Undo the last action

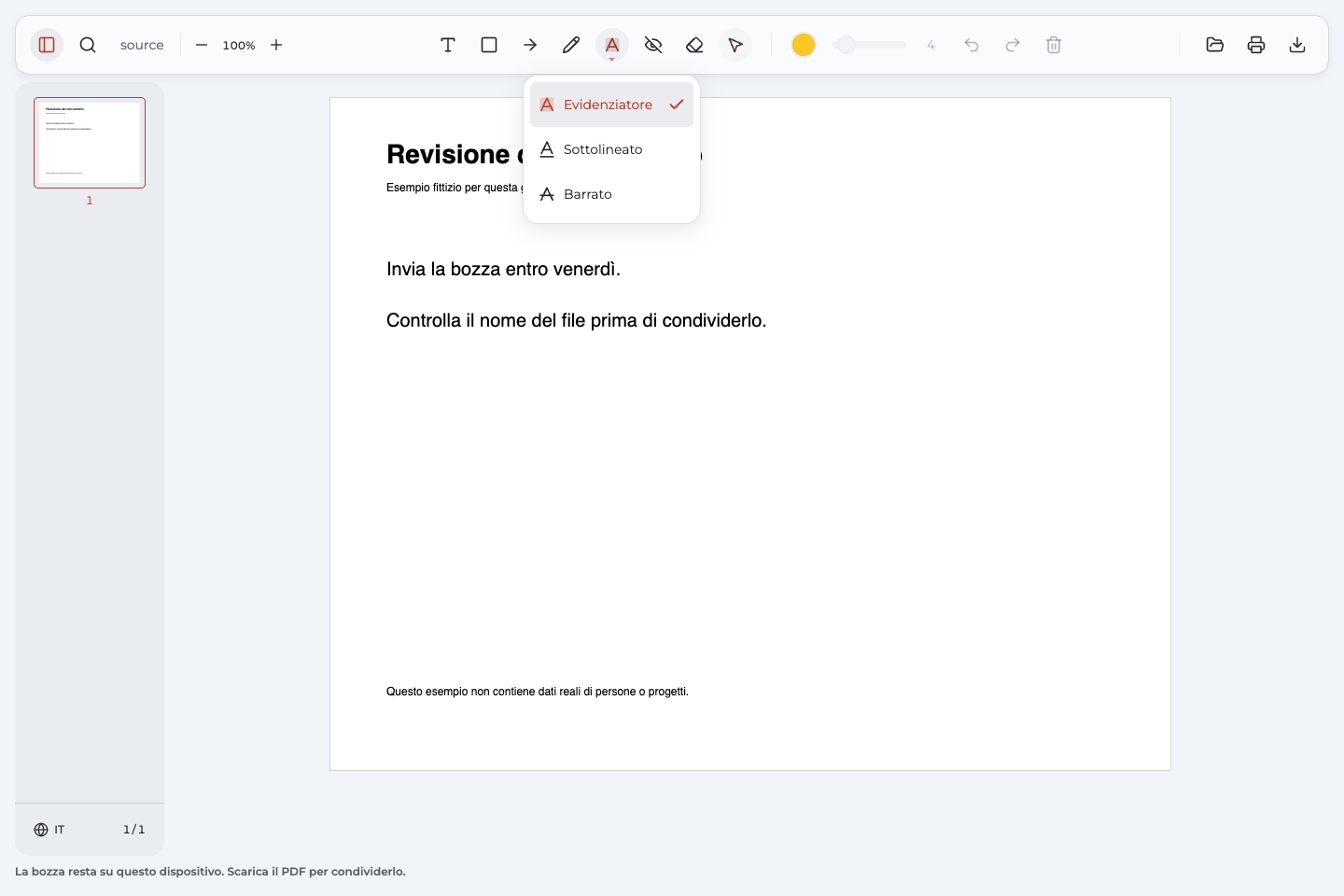972,45
